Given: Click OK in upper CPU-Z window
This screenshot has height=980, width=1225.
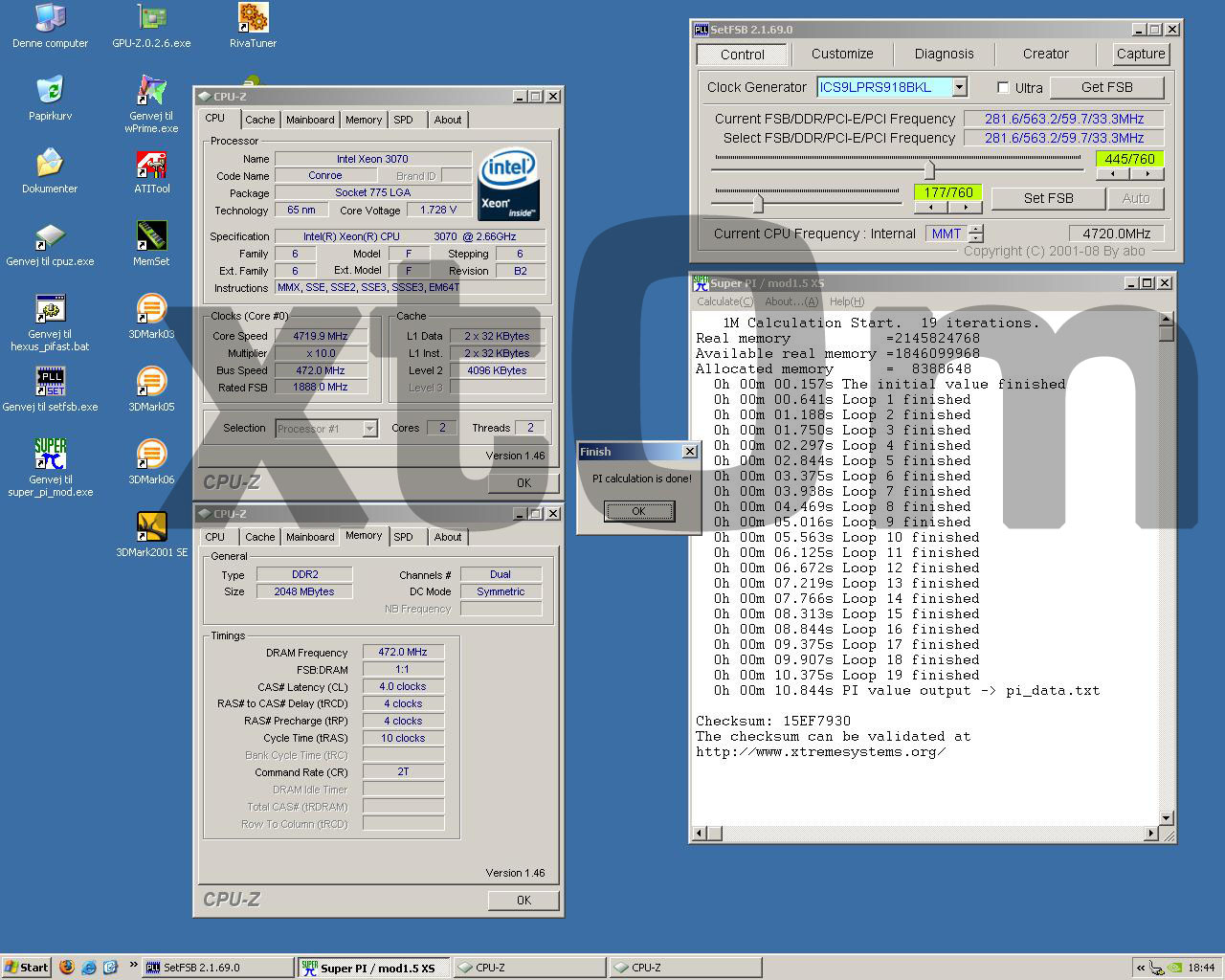Looking at the screenshot, I should tap(523, 482).
